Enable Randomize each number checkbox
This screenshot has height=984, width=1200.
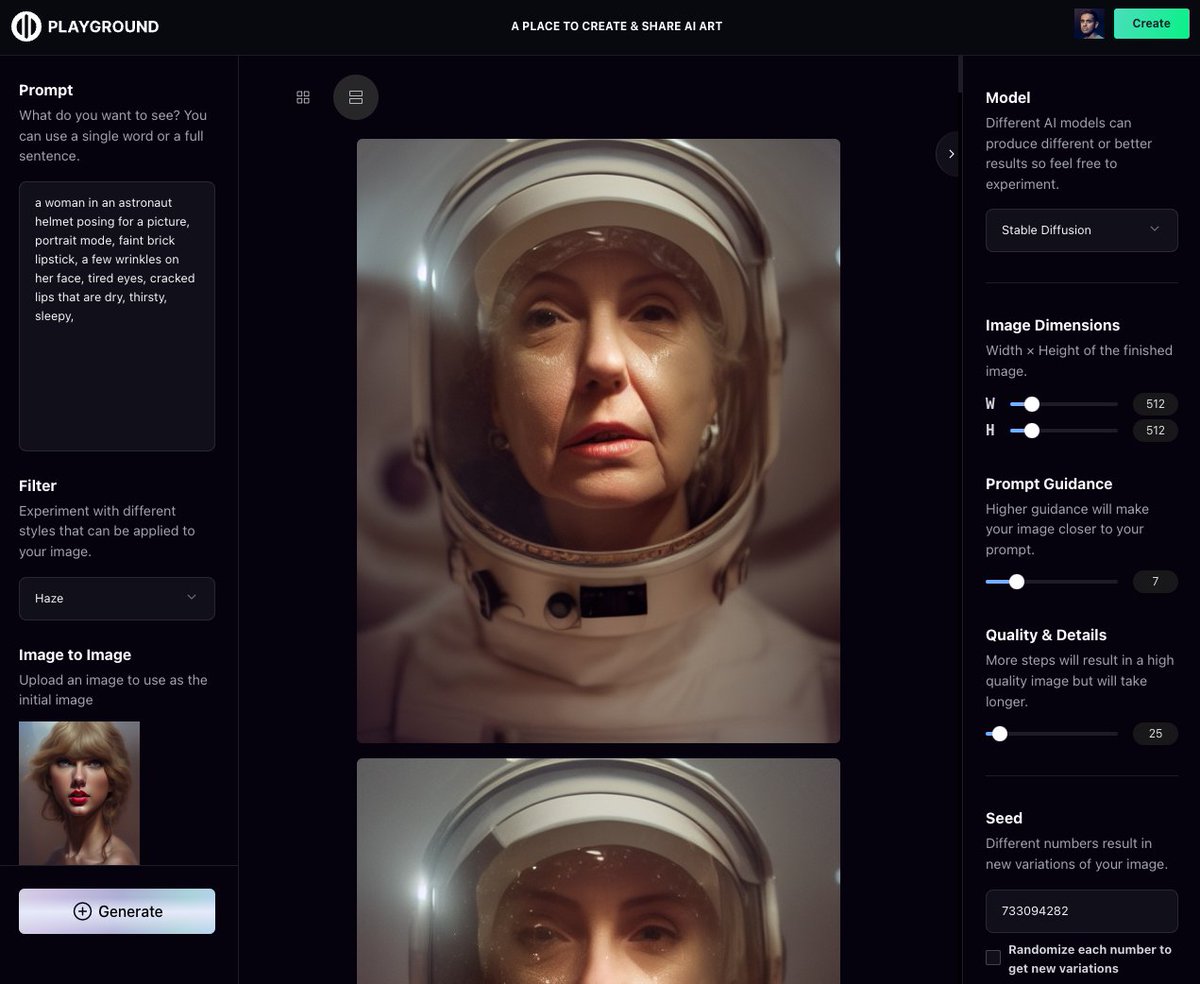(993, 958)
